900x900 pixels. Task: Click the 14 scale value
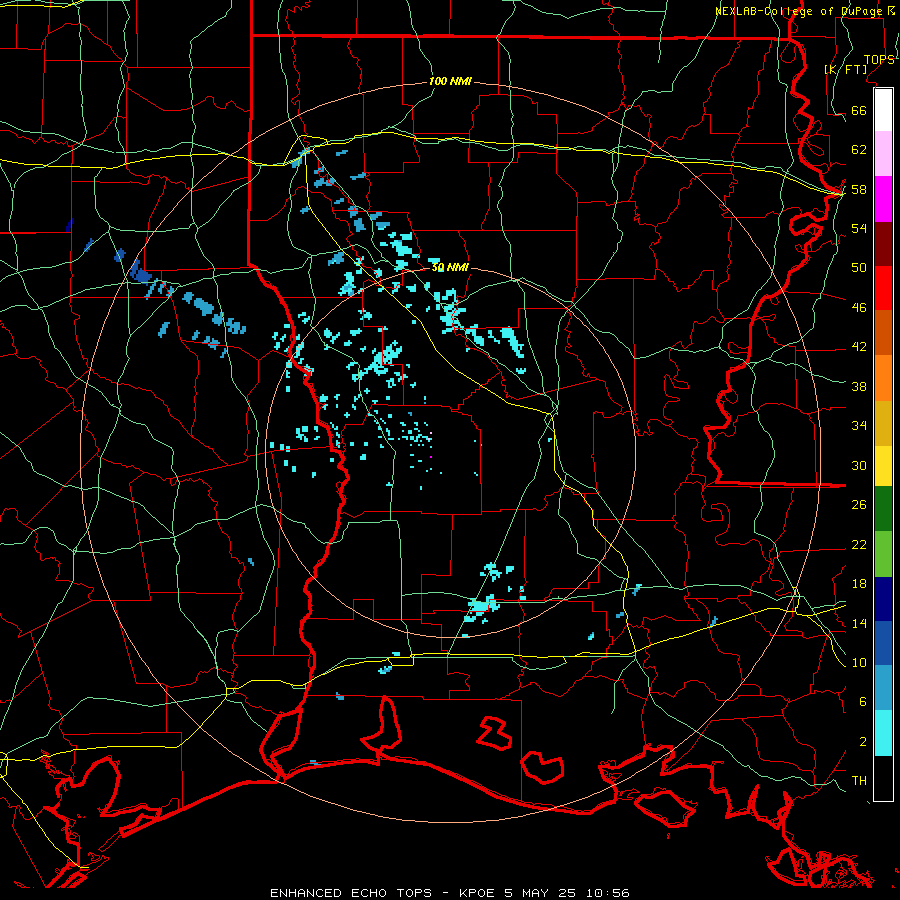[x=859, y=623]
